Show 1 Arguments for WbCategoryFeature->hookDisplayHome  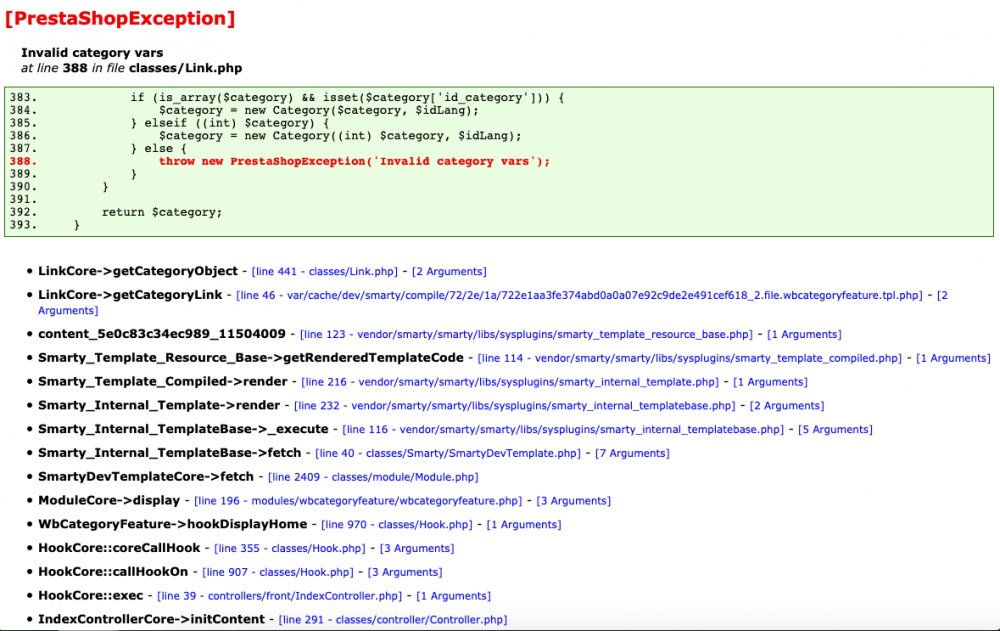point(524,524)
